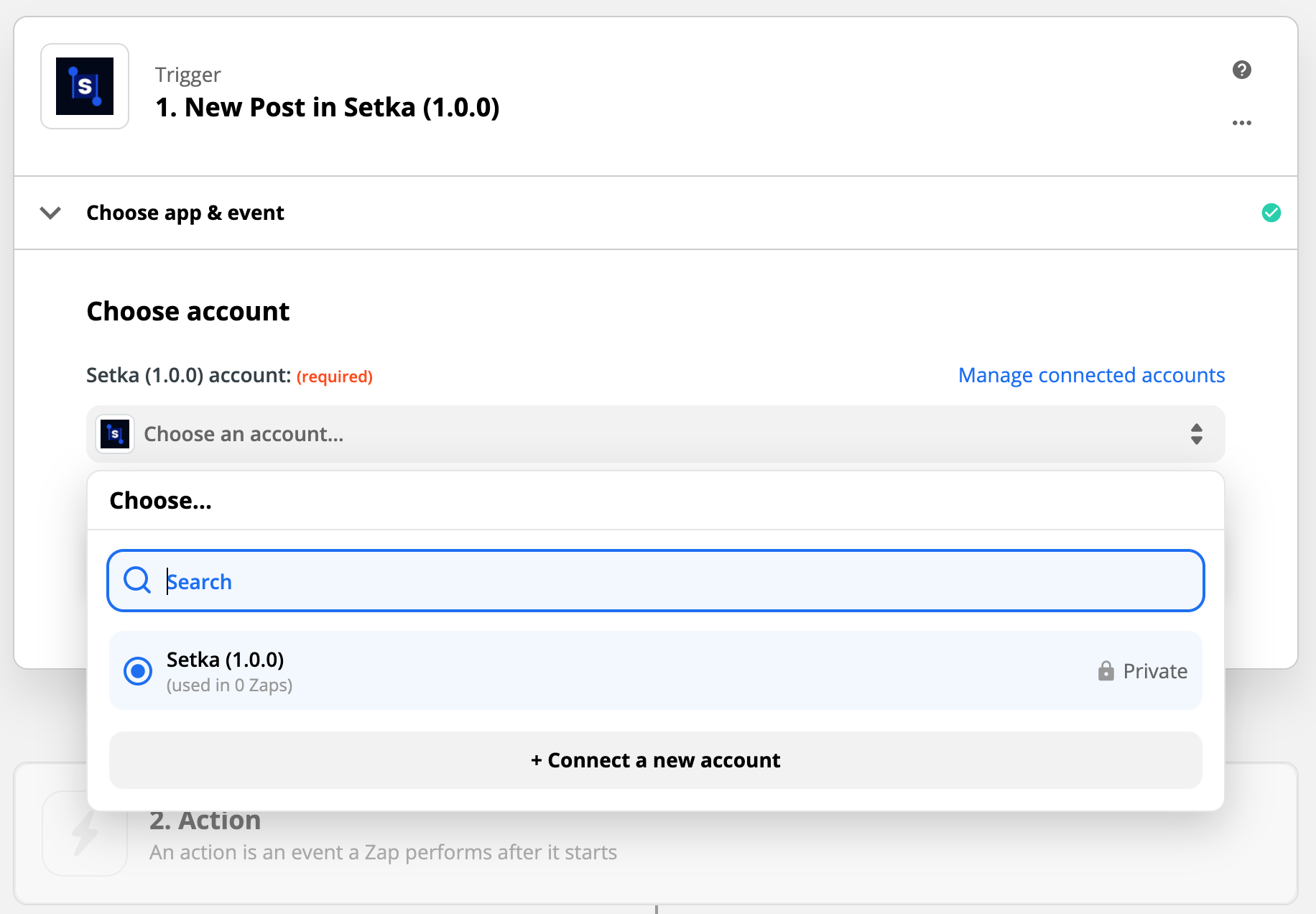
Task: Click the small Setka icon in account field
Action: (x=115, y=434)
